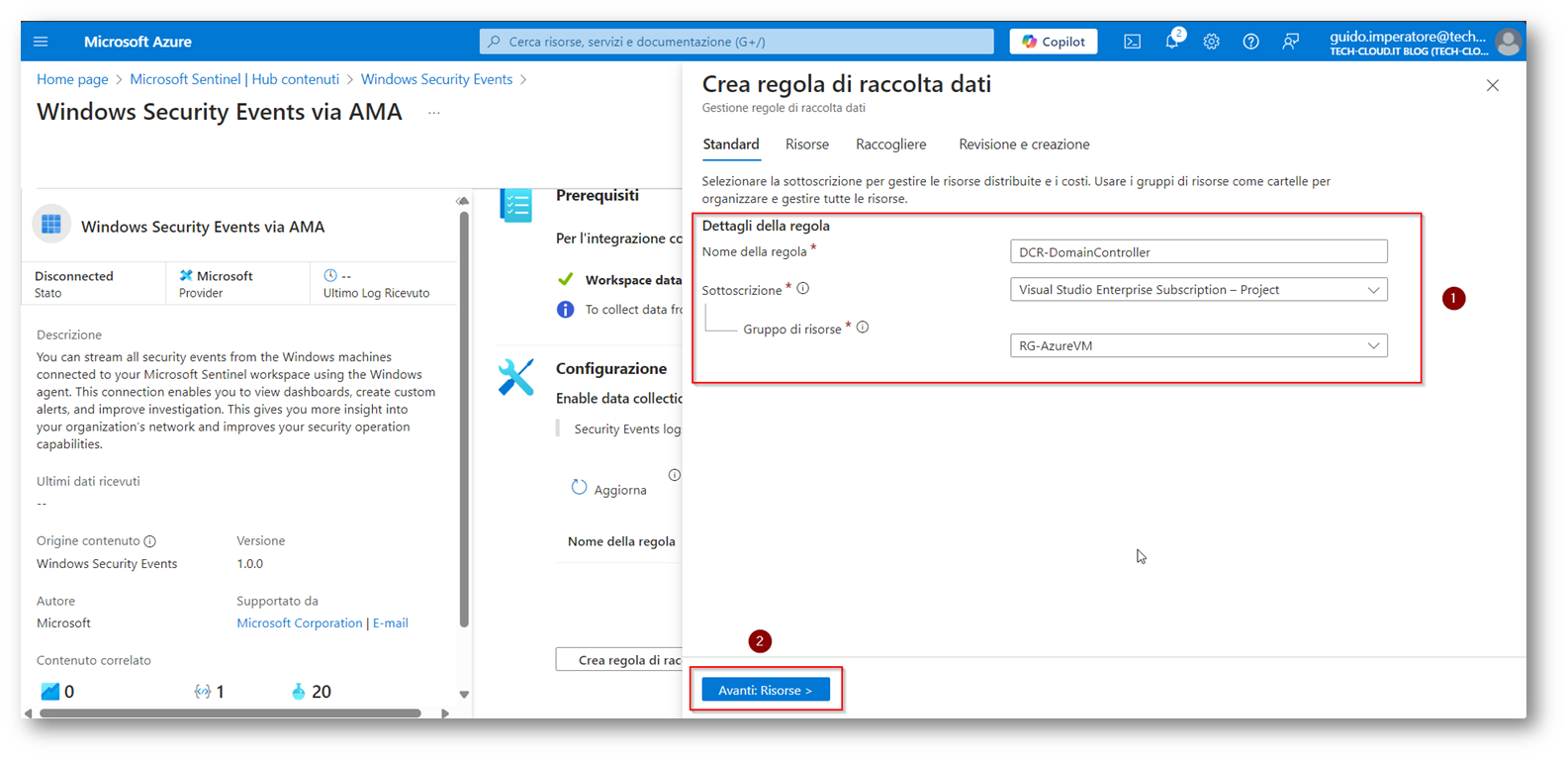1568x760 pixels.
Task: Open the feedback icon in the header
Action: point(1290,42)
